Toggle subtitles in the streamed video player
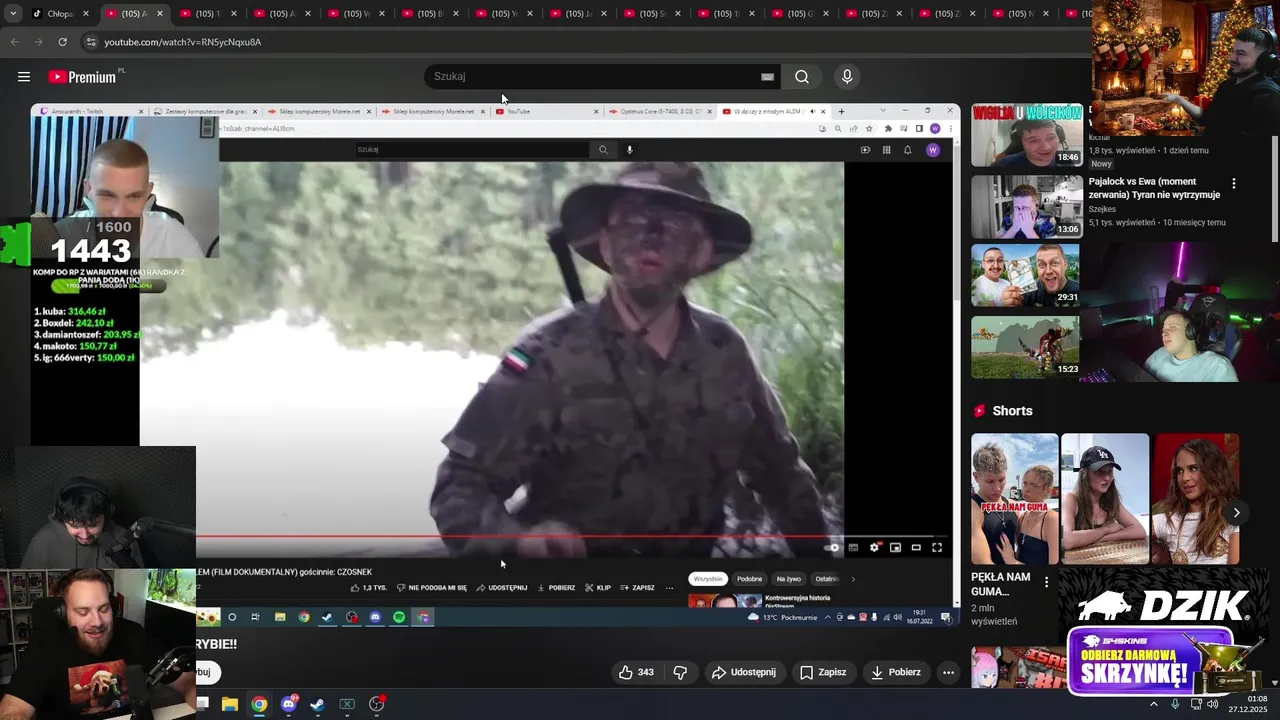The height and width of the screenshot is (720, 1280). [x=853, y=547]
